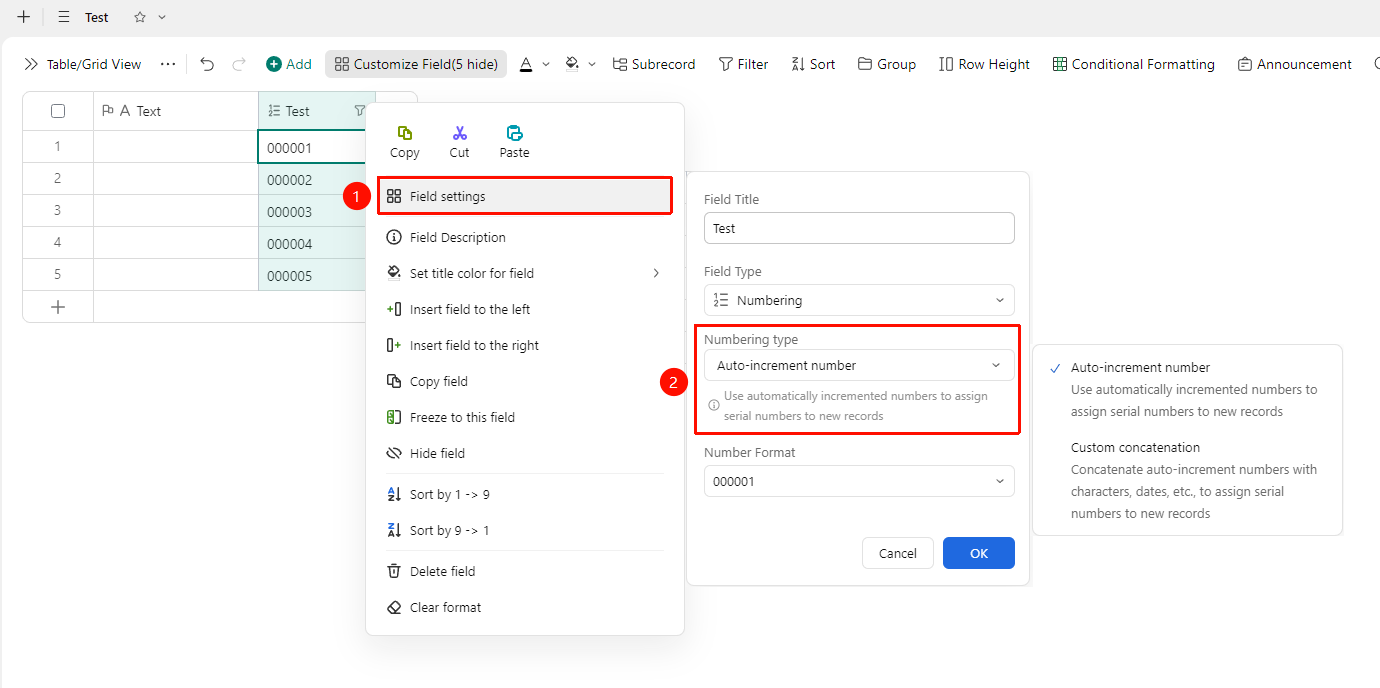Select Freeze to this field
1380x688 pixels.
(x=524, y=417)
